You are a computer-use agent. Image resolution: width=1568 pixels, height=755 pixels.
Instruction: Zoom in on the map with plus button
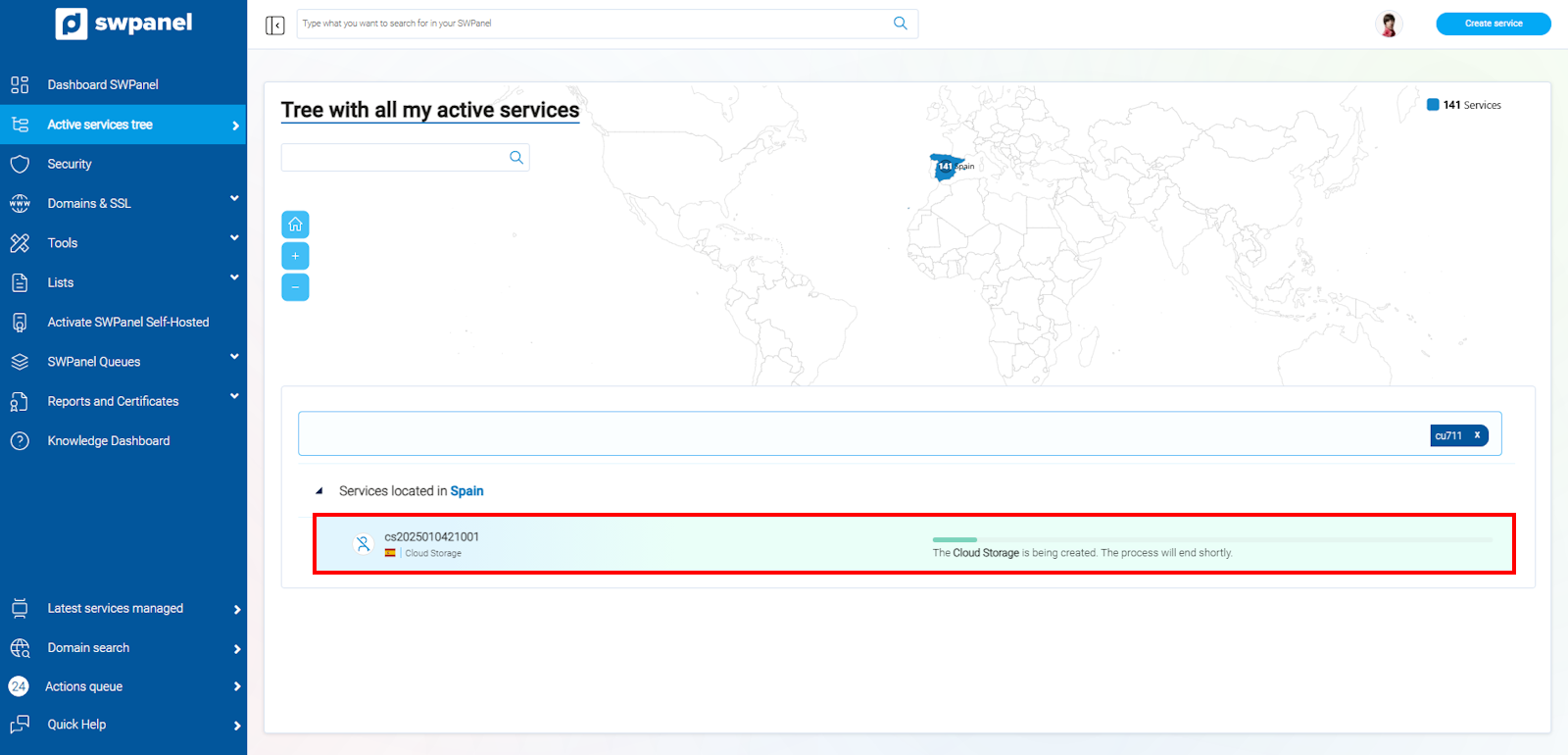295,256
